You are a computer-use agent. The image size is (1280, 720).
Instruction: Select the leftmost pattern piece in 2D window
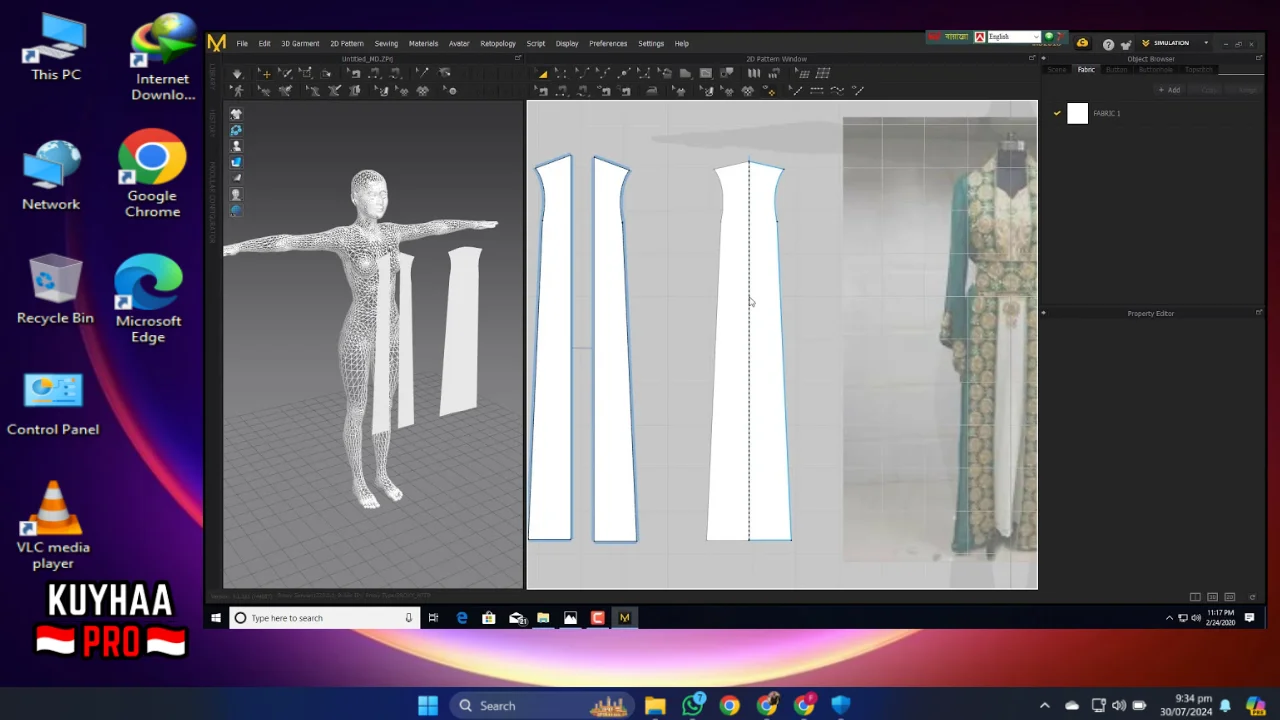tap(552, 350)
